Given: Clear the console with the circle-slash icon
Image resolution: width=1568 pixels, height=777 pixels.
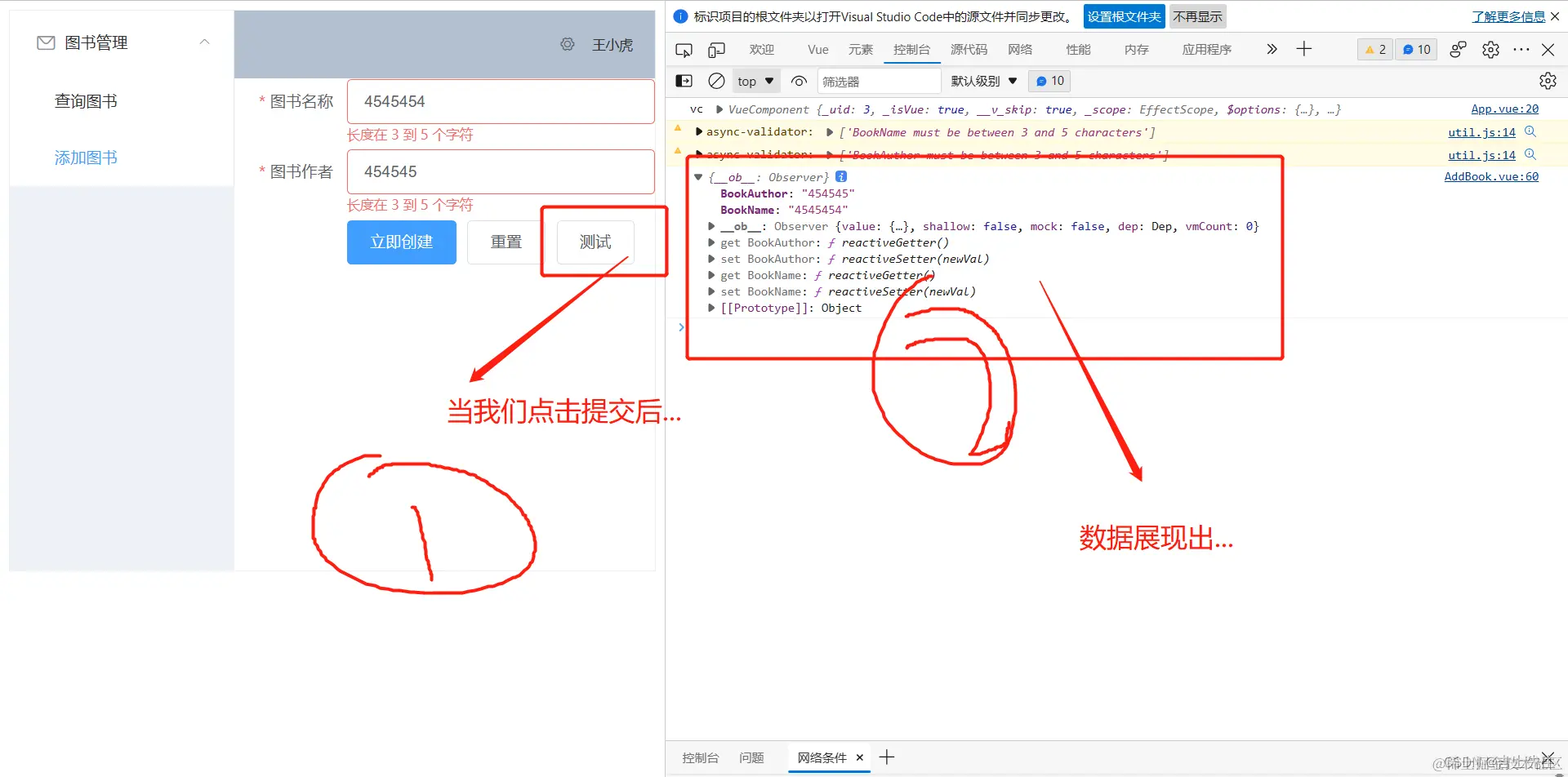Looking at the screenshot, I should 716,81.
